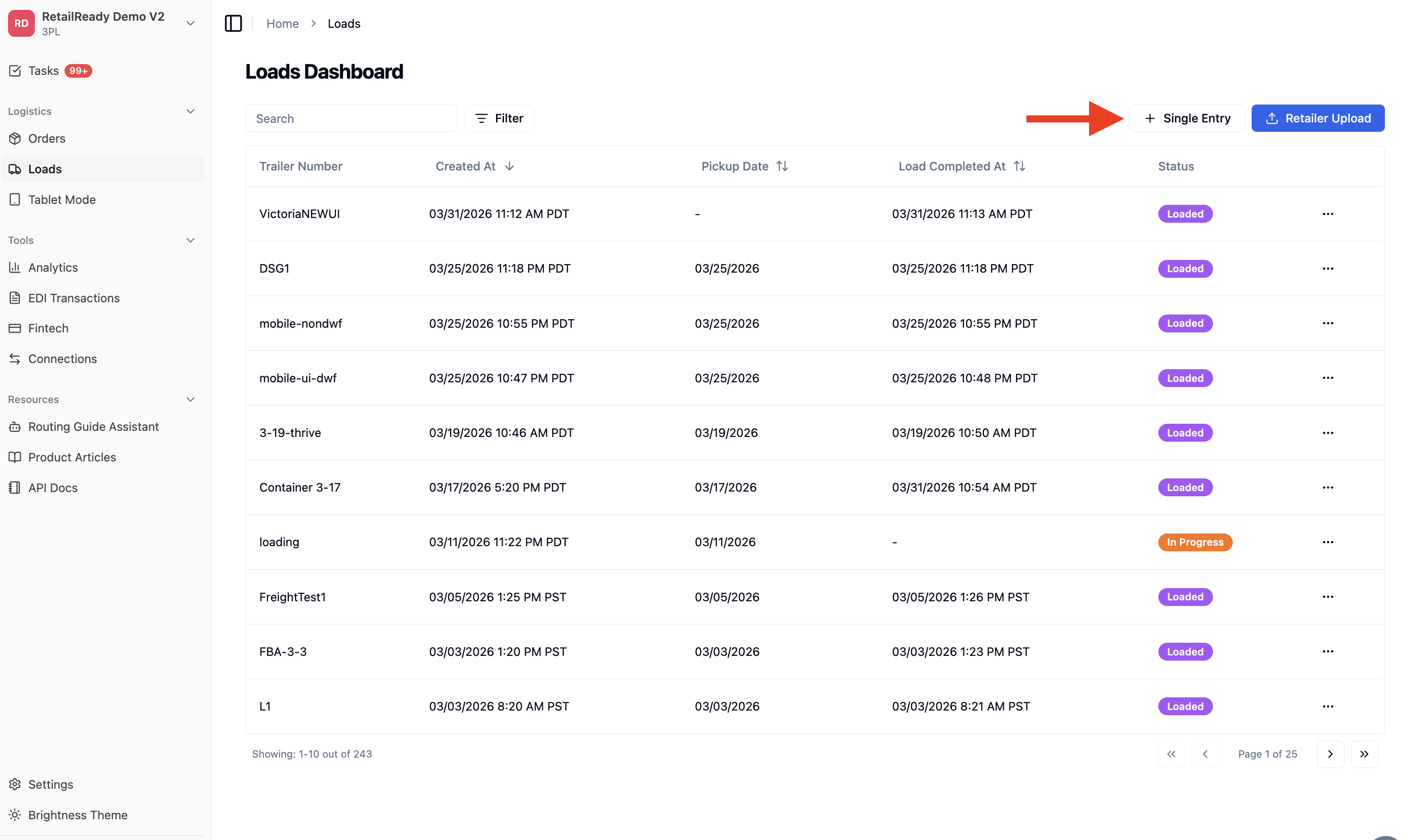
Task: Open the row actions menu for DSG1
Action: [x=1328, y=269]
